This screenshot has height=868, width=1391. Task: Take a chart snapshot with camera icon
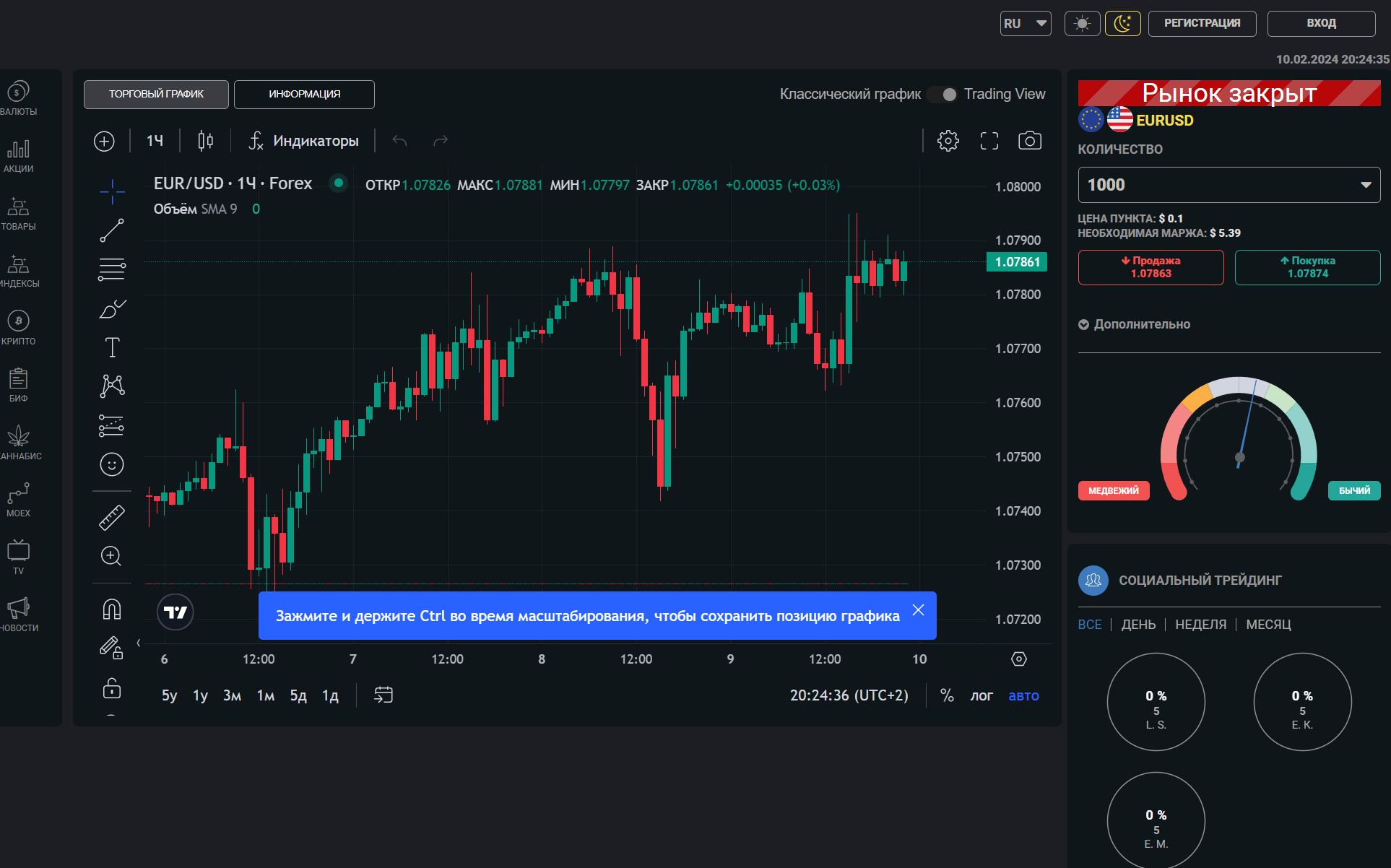click(1030, 141)
